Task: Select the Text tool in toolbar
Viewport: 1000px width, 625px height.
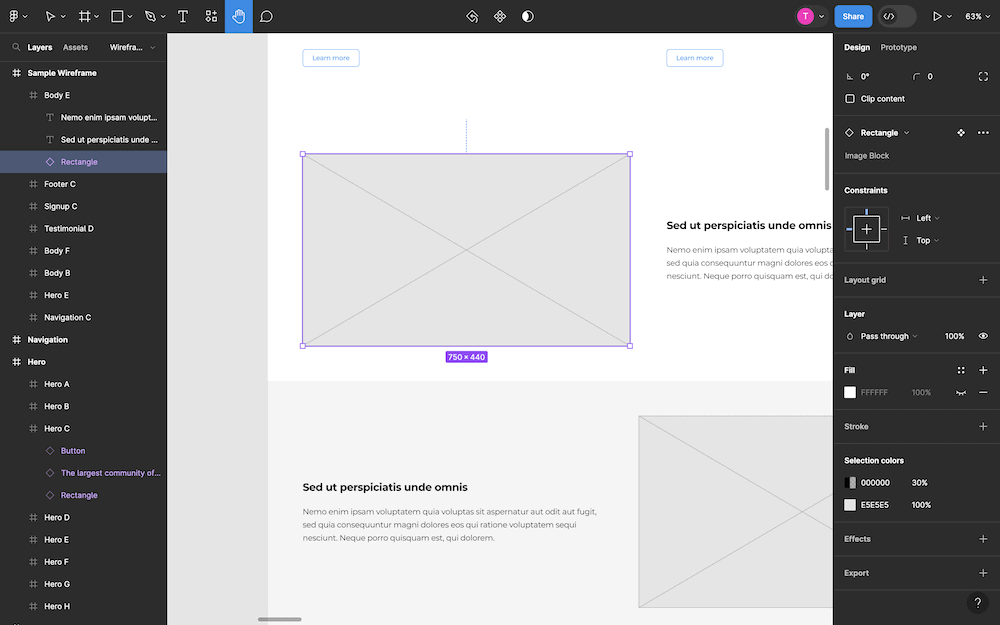Action: pyautogui.click(x=183, y=16)
